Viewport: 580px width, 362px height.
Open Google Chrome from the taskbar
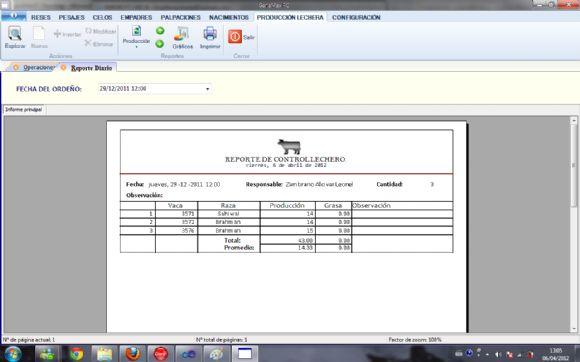pos(77,354)
